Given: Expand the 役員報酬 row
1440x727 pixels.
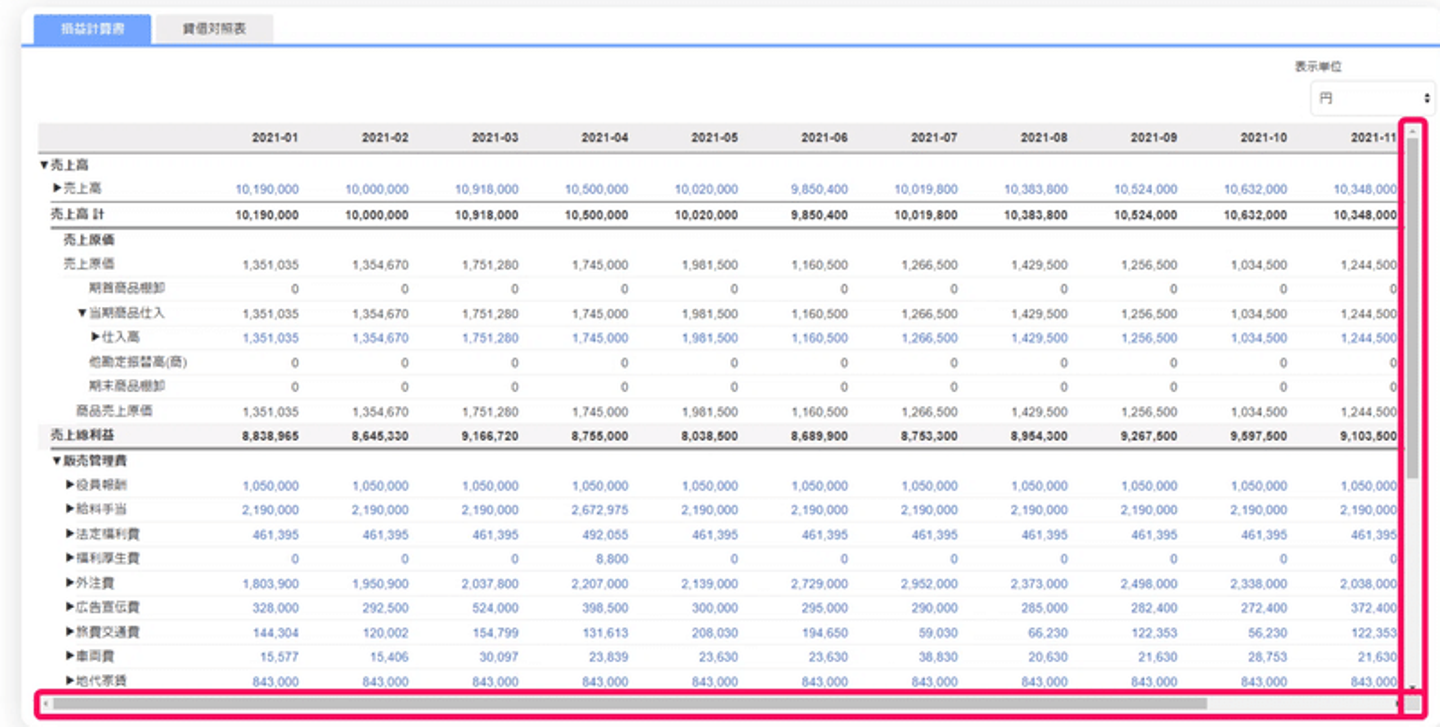Looking at the screenshot, I should pos(70,485).
